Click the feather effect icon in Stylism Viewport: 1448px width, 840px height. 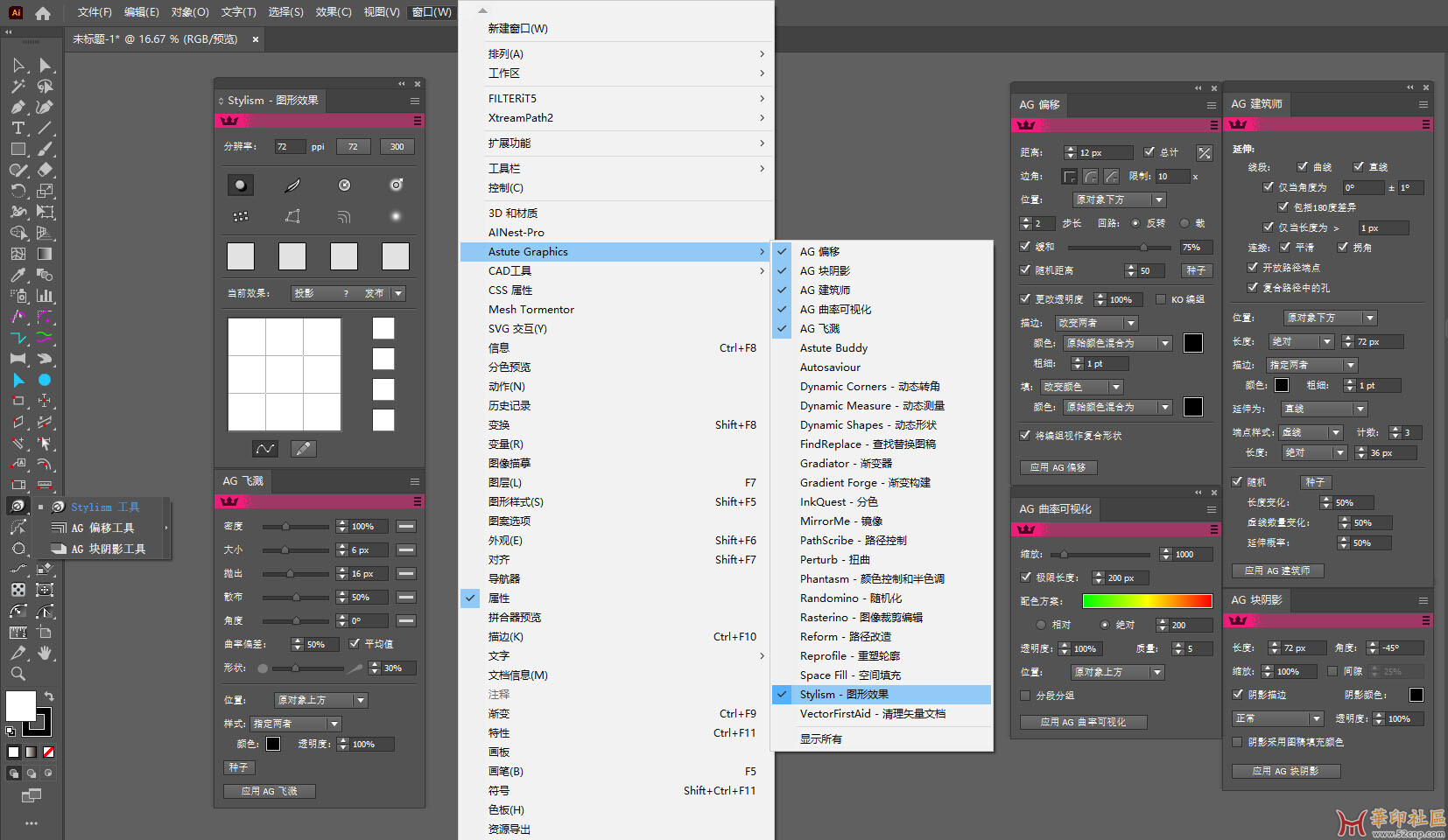point(292,185)
